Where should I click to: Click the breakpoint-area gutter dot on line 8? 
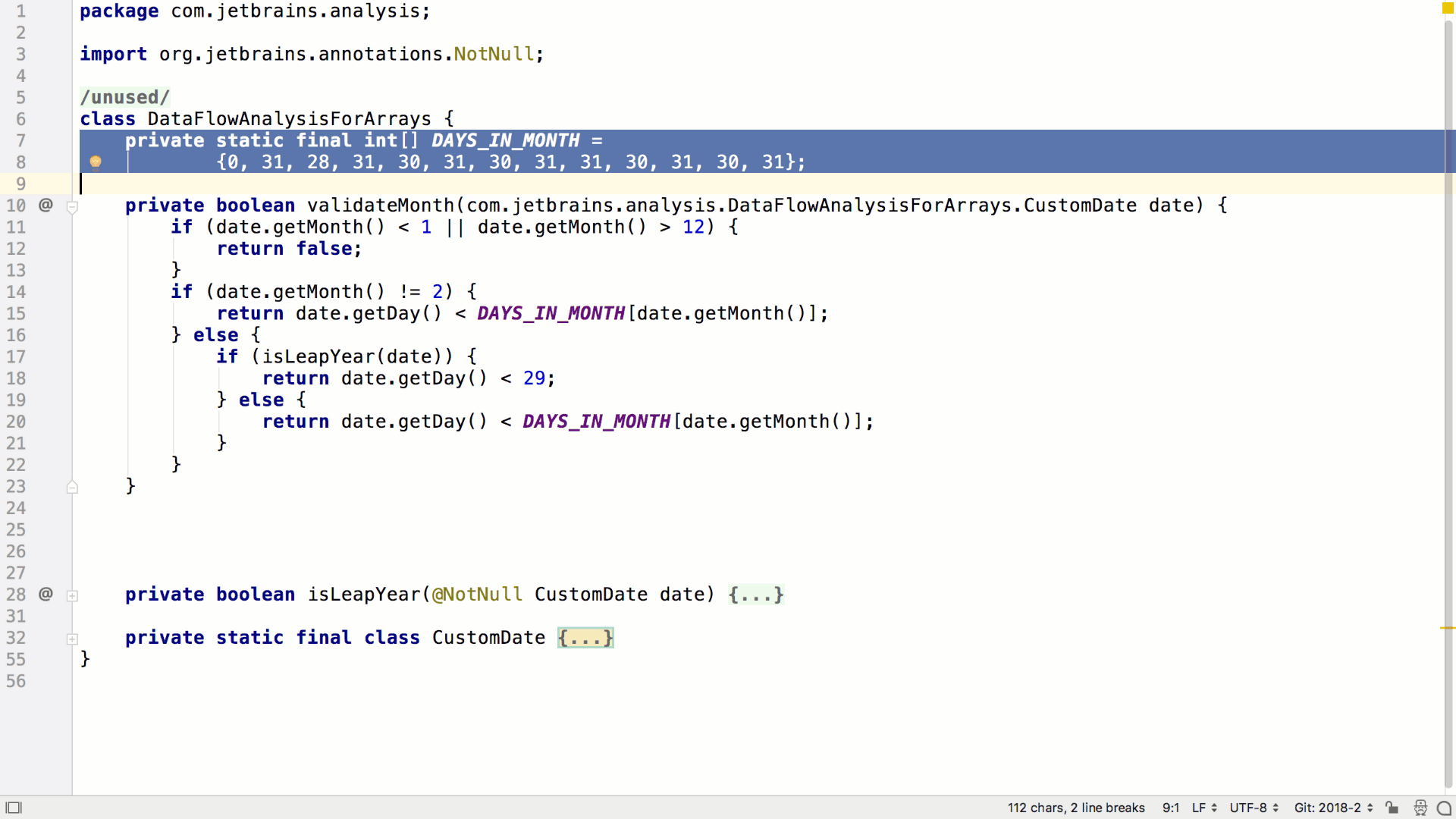(x=95, y=162)
